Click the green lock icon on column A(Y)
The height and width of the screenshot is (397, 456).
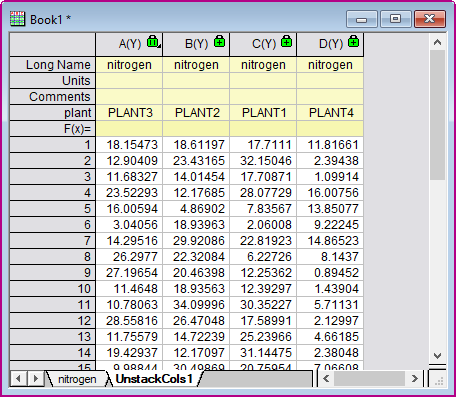coord(153,41)
